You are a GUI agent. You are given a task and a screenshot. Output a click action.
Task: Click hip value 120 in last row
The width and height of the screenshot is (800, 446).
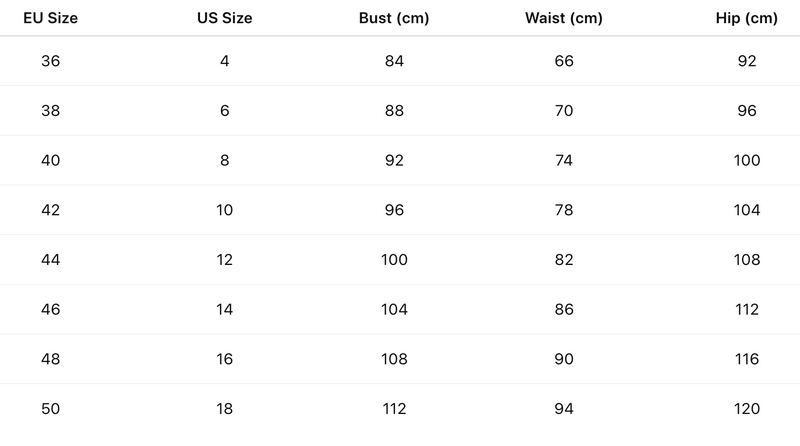[x=746, y=408]
